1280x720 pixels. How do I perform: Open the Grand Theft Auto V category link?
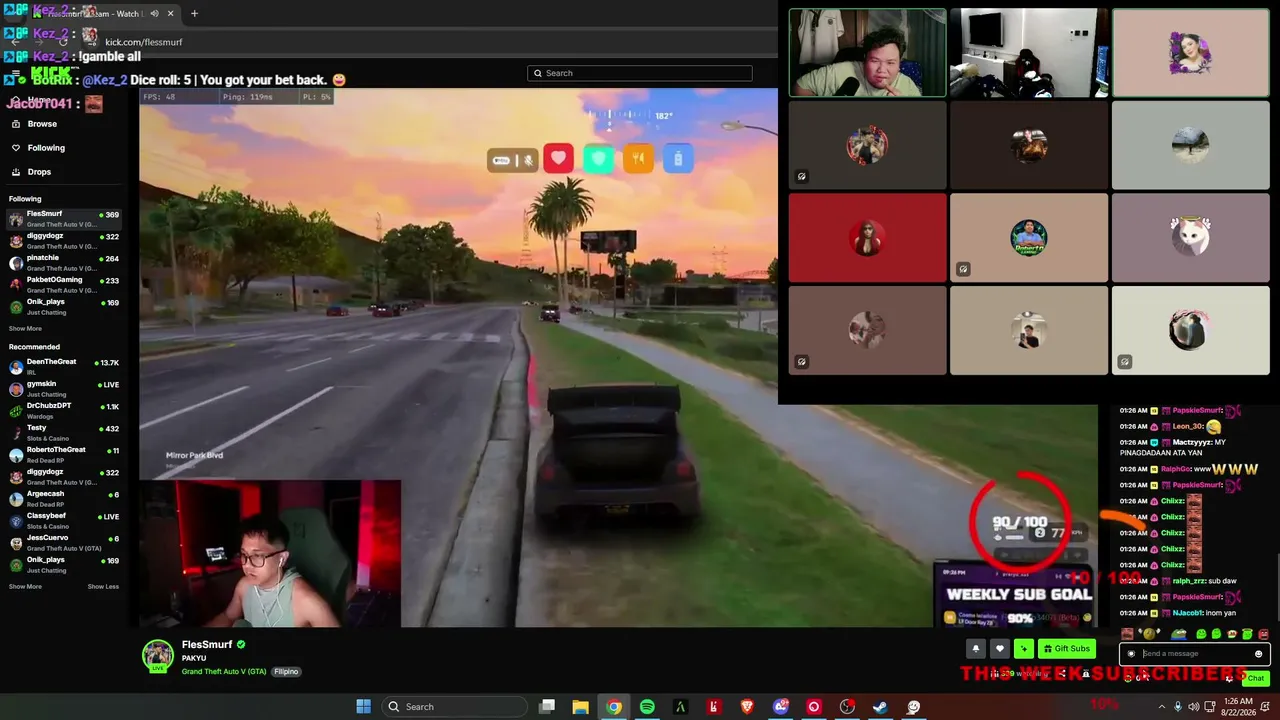(224, 672)
